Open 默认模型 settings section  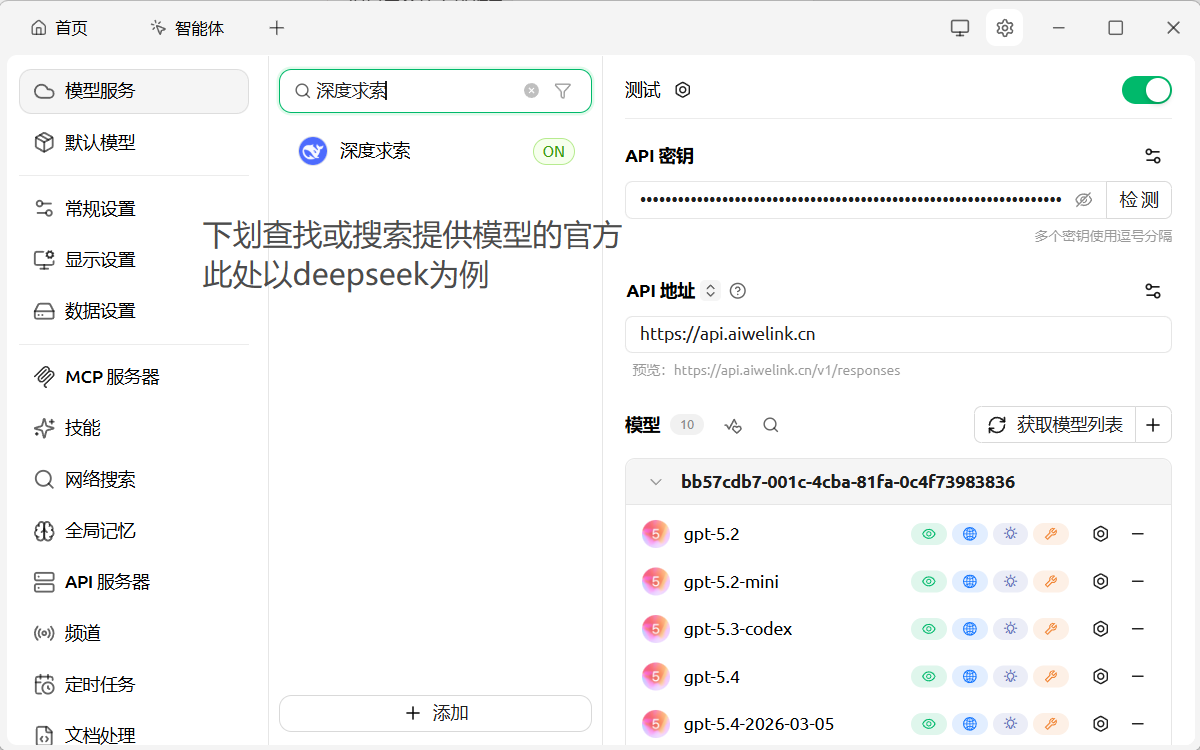(134, 142)
